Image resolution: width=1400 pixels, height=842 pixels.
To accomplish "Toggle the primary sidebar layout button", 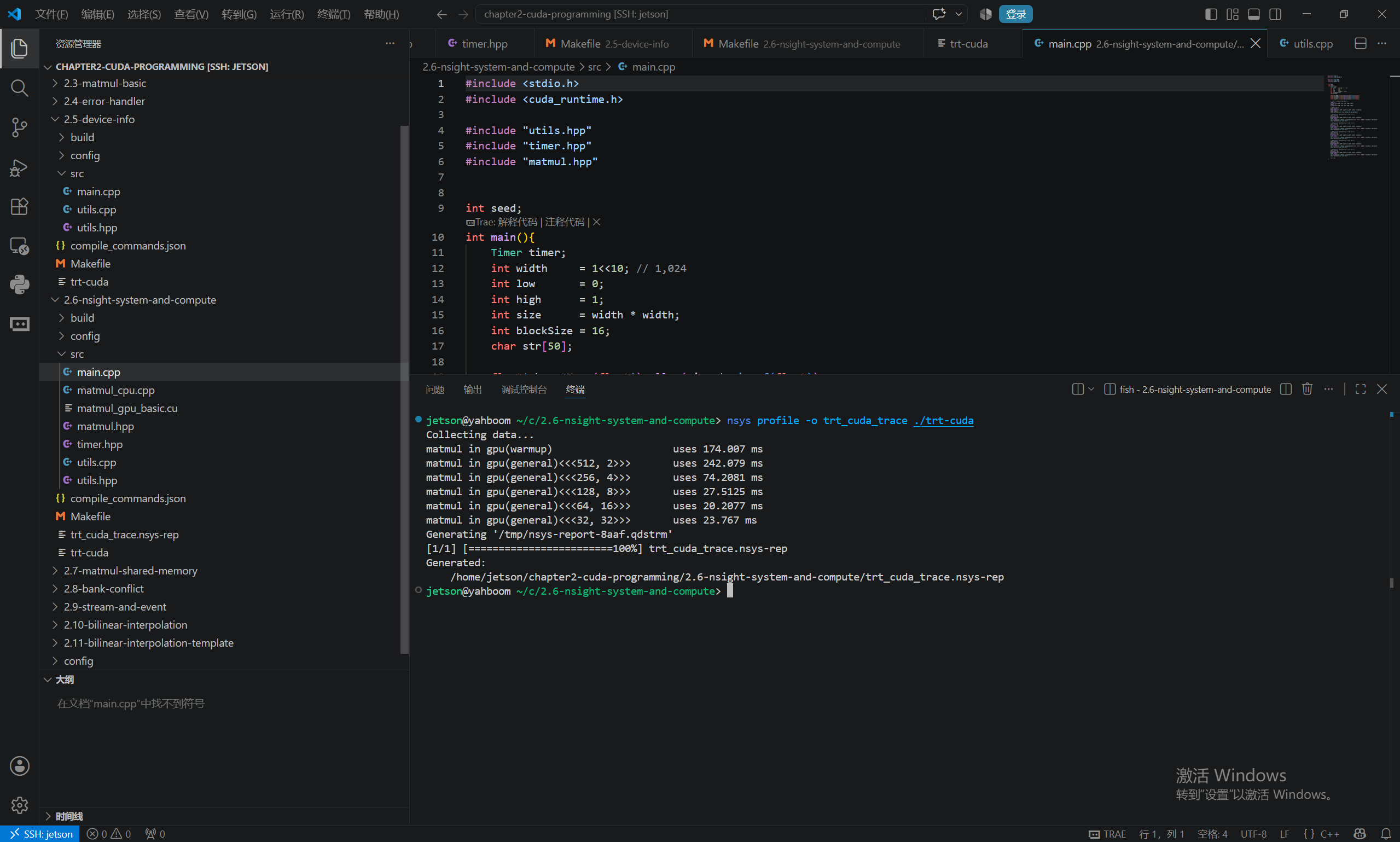I will (1211, 14).
